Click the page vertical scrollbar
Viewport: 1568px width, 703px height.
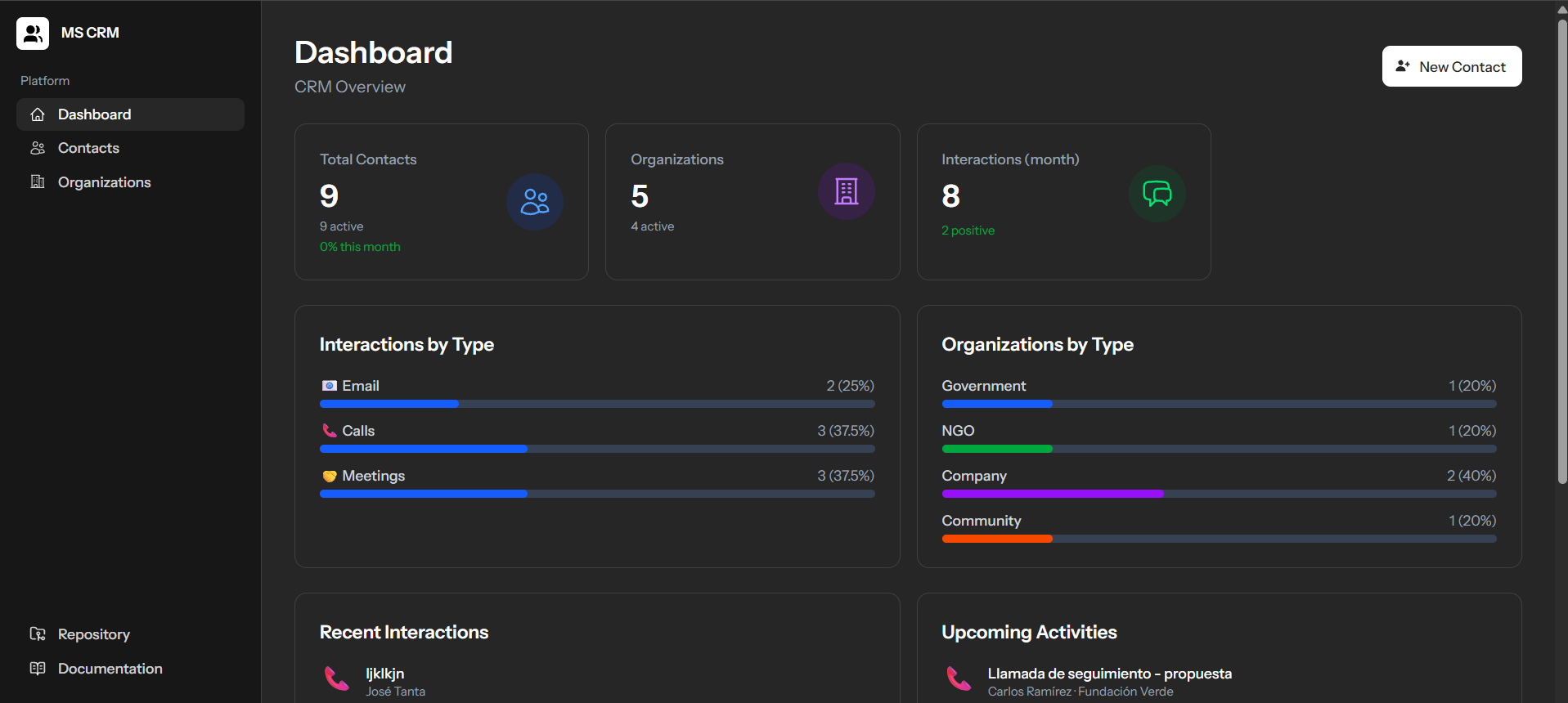pyautogui.click(x=1561, y=245)
